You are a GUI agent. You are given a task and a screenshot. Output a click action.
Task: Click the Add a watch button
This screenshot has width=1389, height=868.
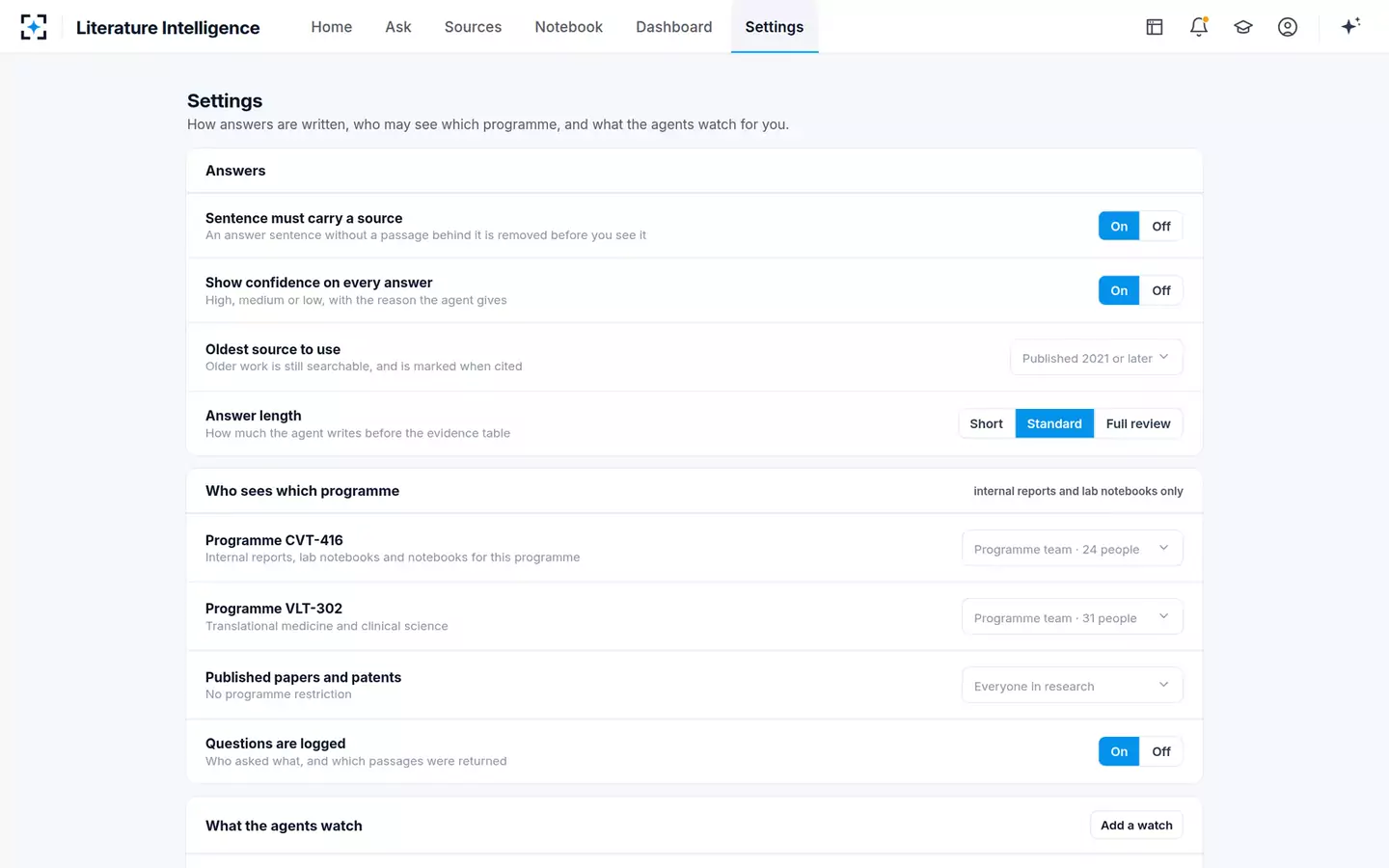click(1136, 826)
